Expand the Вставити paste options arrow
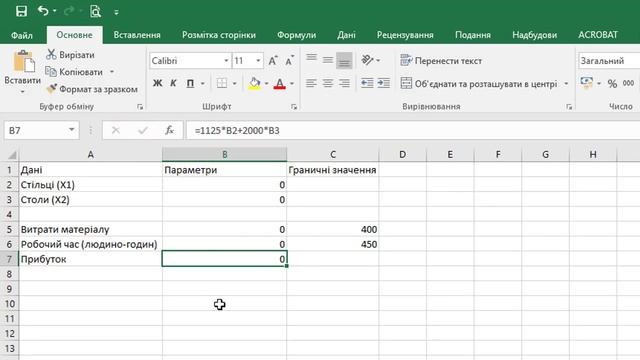The image size is (640, 360). 22,91
